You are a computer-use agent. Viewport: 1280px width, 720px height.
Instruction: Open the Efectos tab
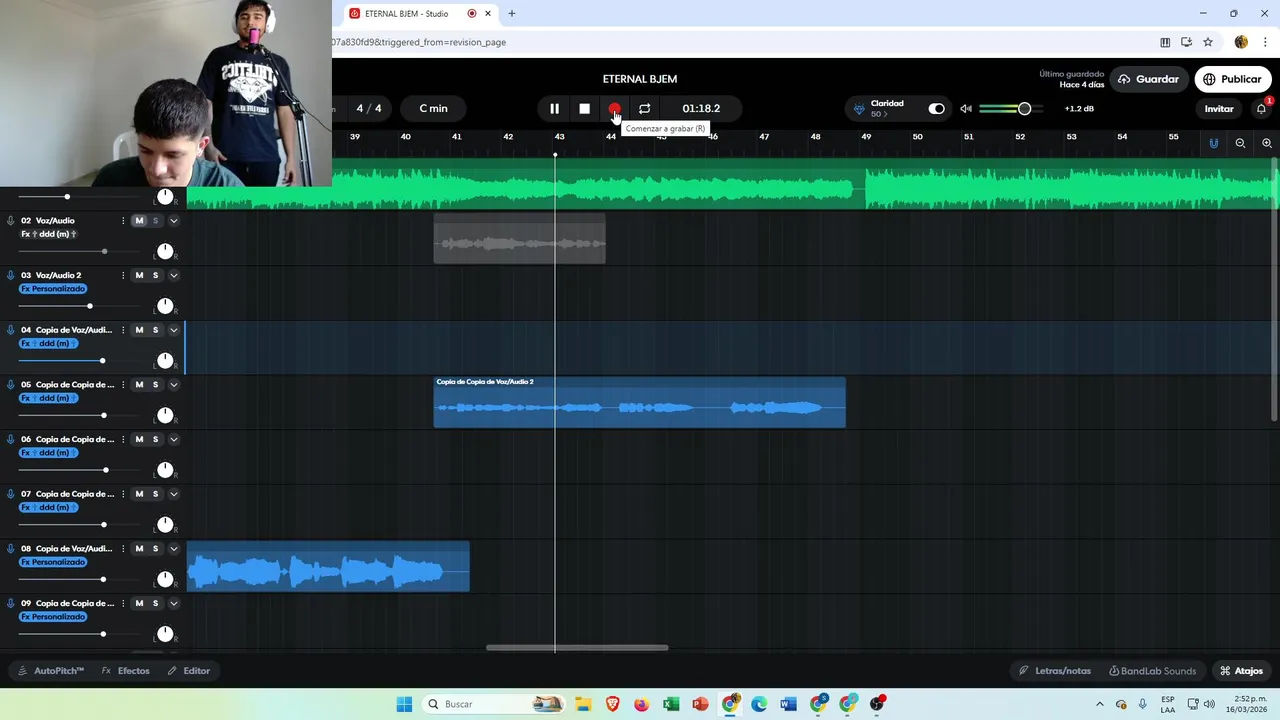[126, 671]
